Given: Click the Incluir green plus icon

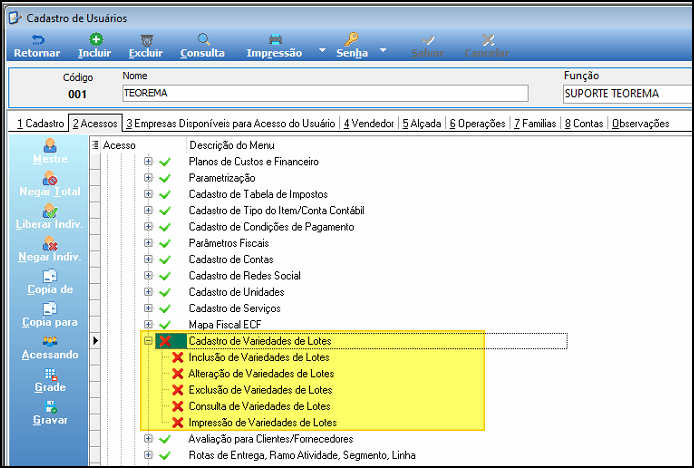Looking at the screenshot, I should 96,39.
